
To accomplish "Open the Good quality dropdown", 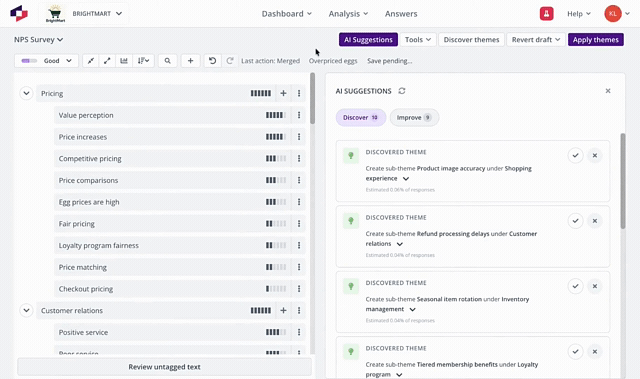I will [46, 61].
